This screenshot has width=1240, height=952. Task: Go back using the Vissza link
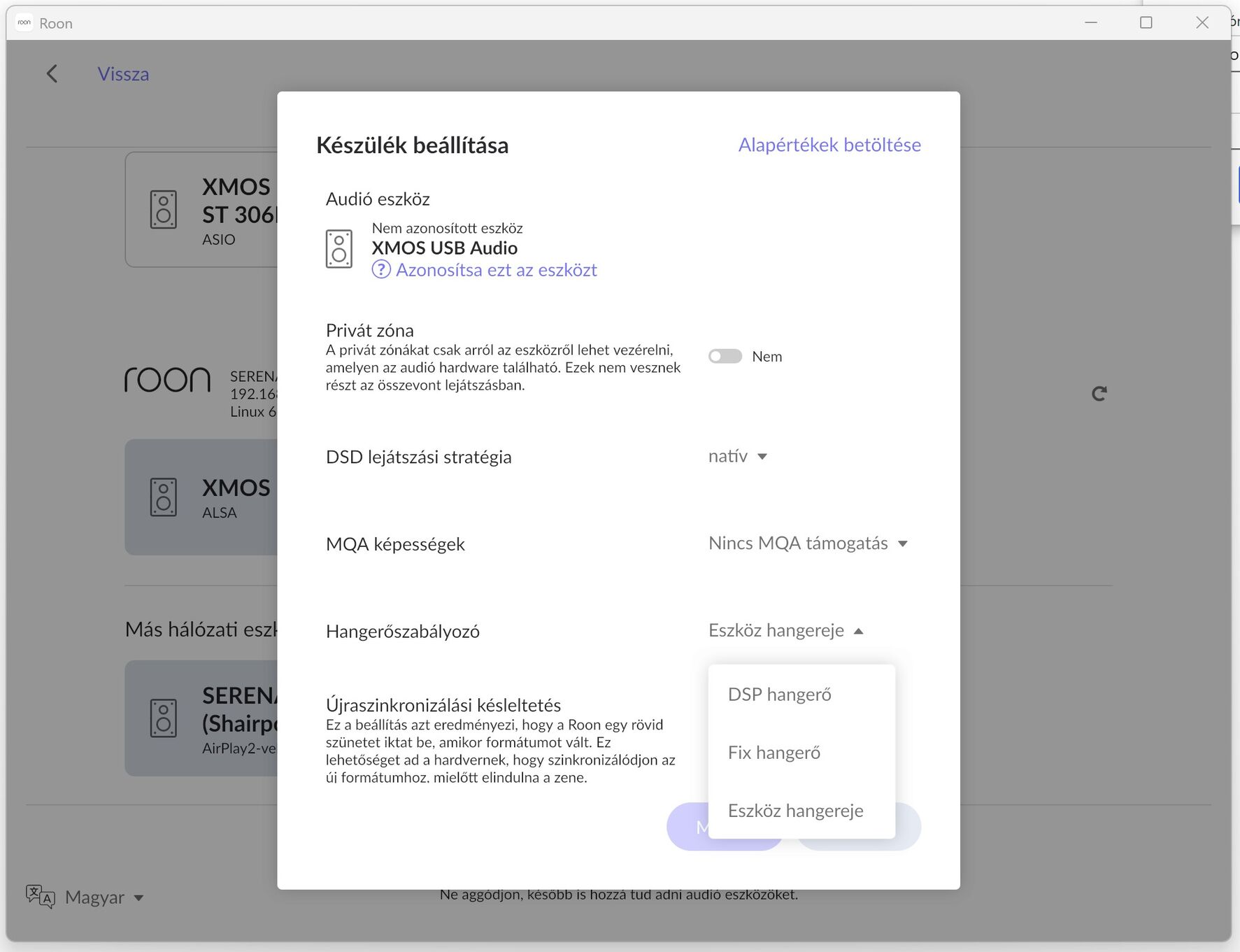point(123,74)
